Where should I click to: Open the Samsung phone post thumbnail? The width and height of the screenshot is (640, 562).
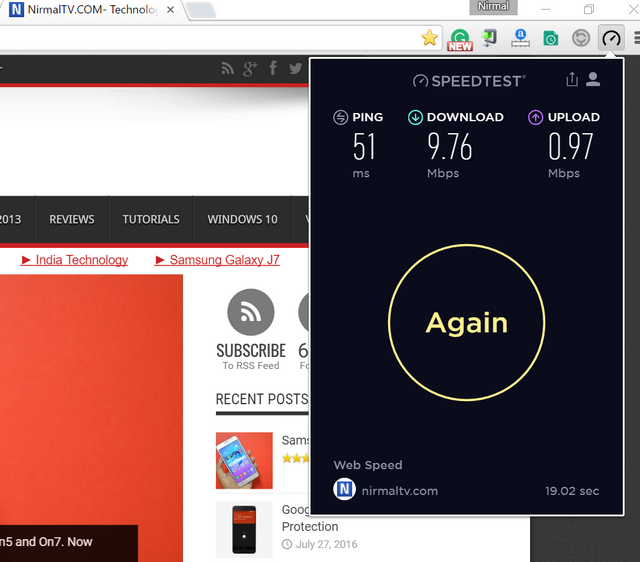(244, 460)
